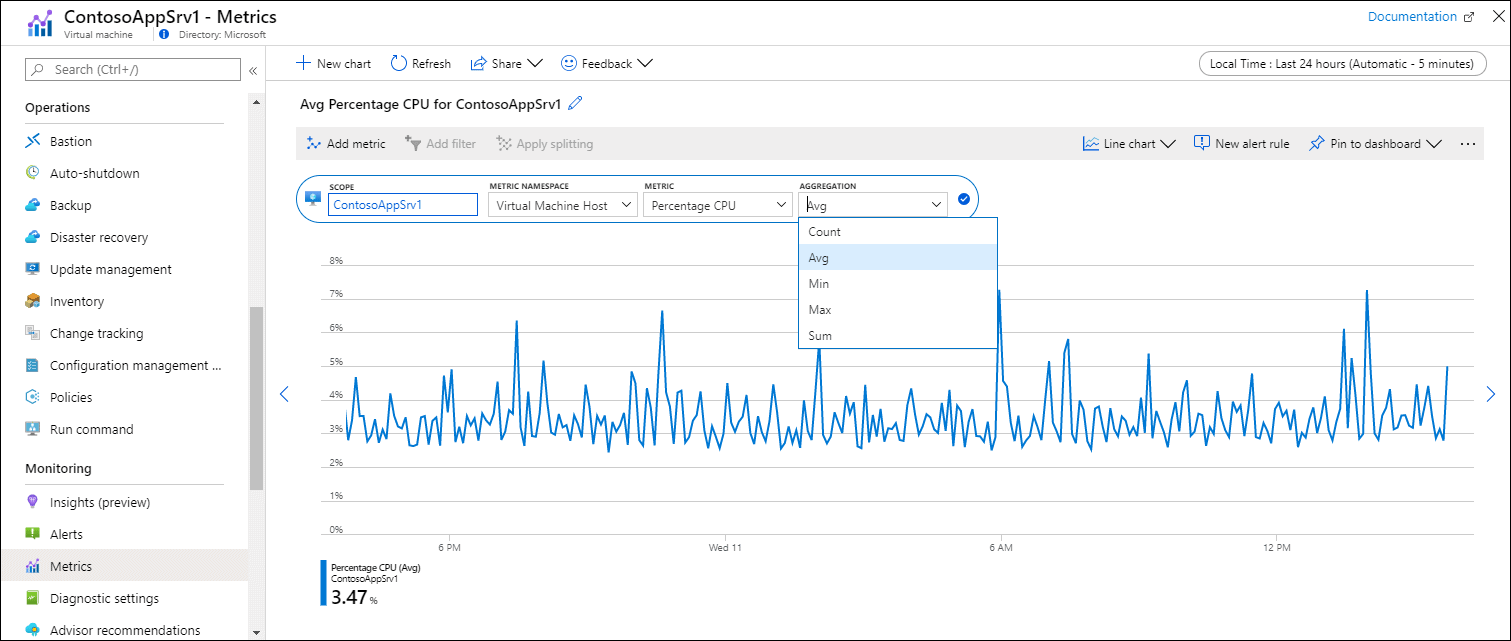Collapse the sidebar with the double-chevron icon
This screenshot has height=641, width=1511.
pyautogui.click(x=253, y=70)
